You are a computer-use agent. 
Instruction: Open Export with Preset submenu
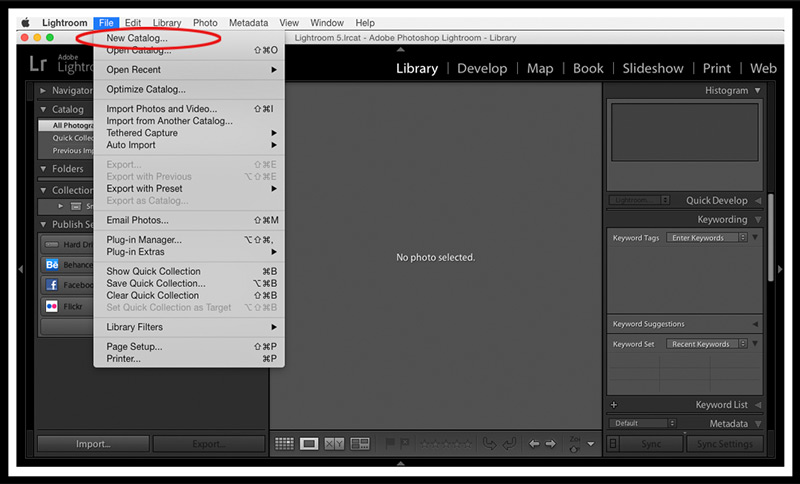(189, 188)
